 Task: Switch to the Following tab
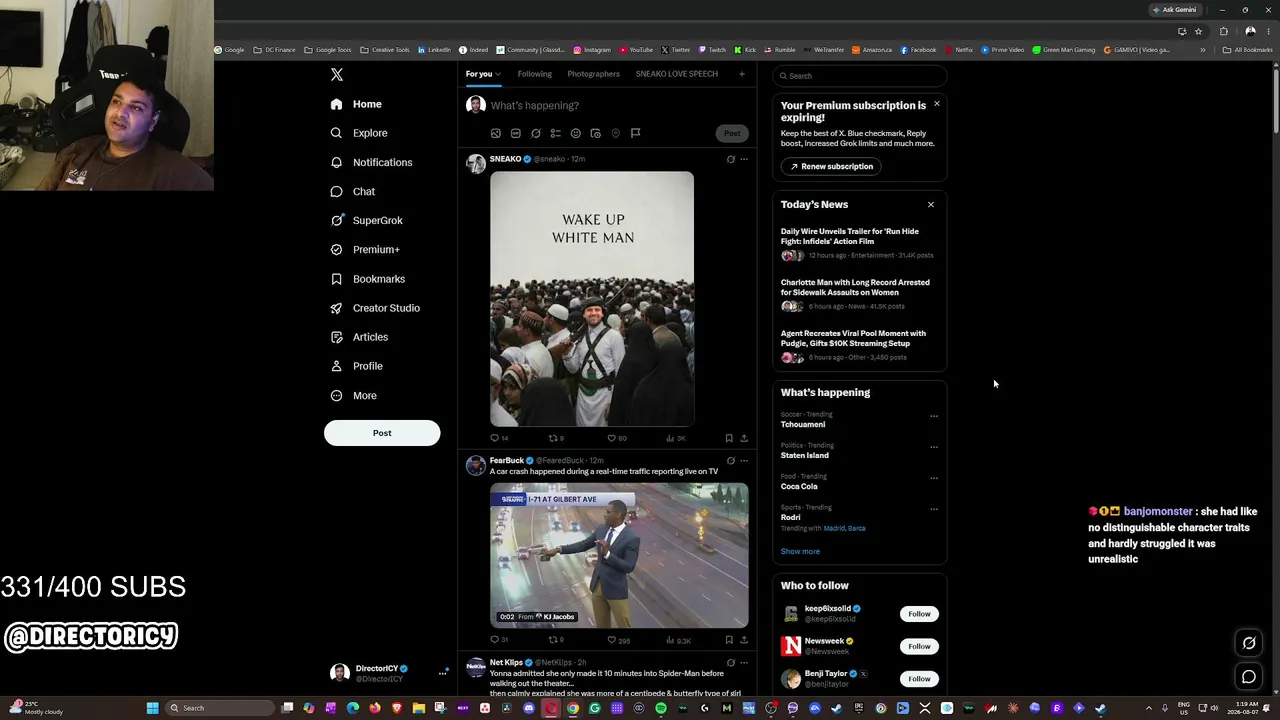[x=535, y=74]
